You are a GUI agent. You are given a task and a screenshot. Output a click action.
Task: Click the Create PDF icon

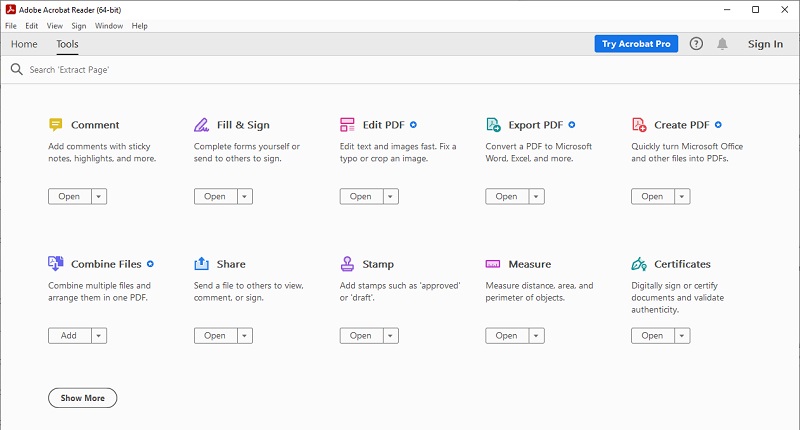click(x=639, y=124)
